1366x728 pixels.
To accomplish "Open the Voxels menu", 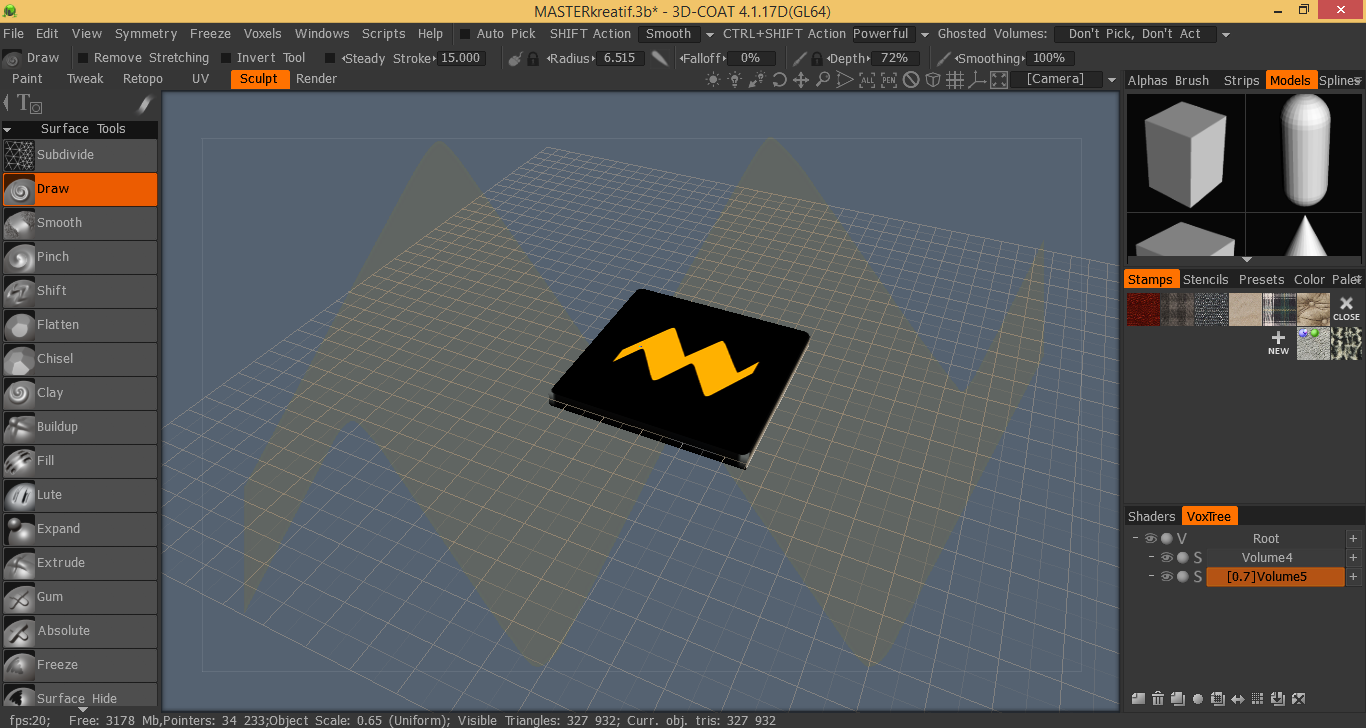I will [262, 33].
